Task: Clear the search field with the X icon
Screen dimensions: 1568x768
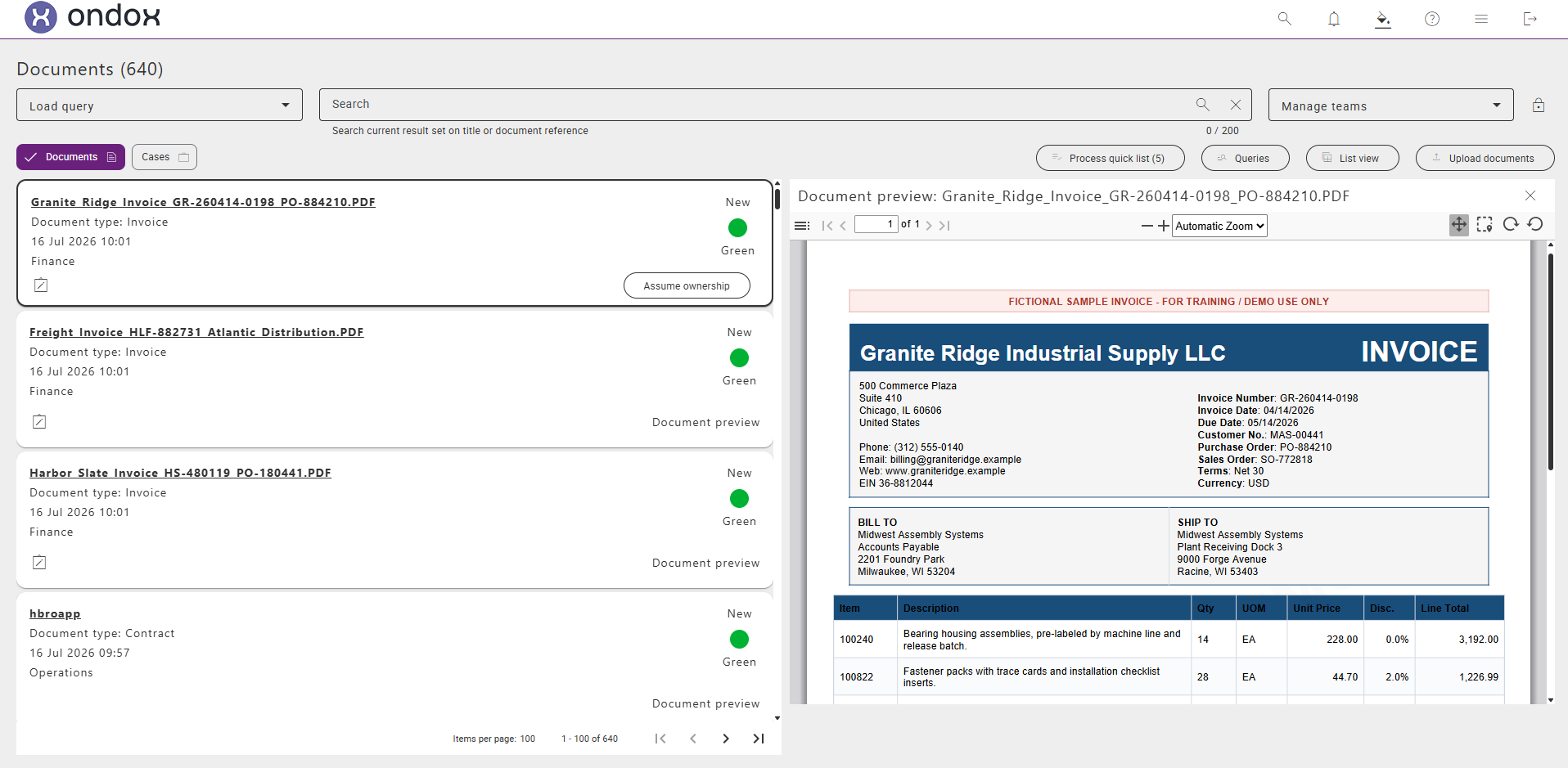Action: [1236, 105]
